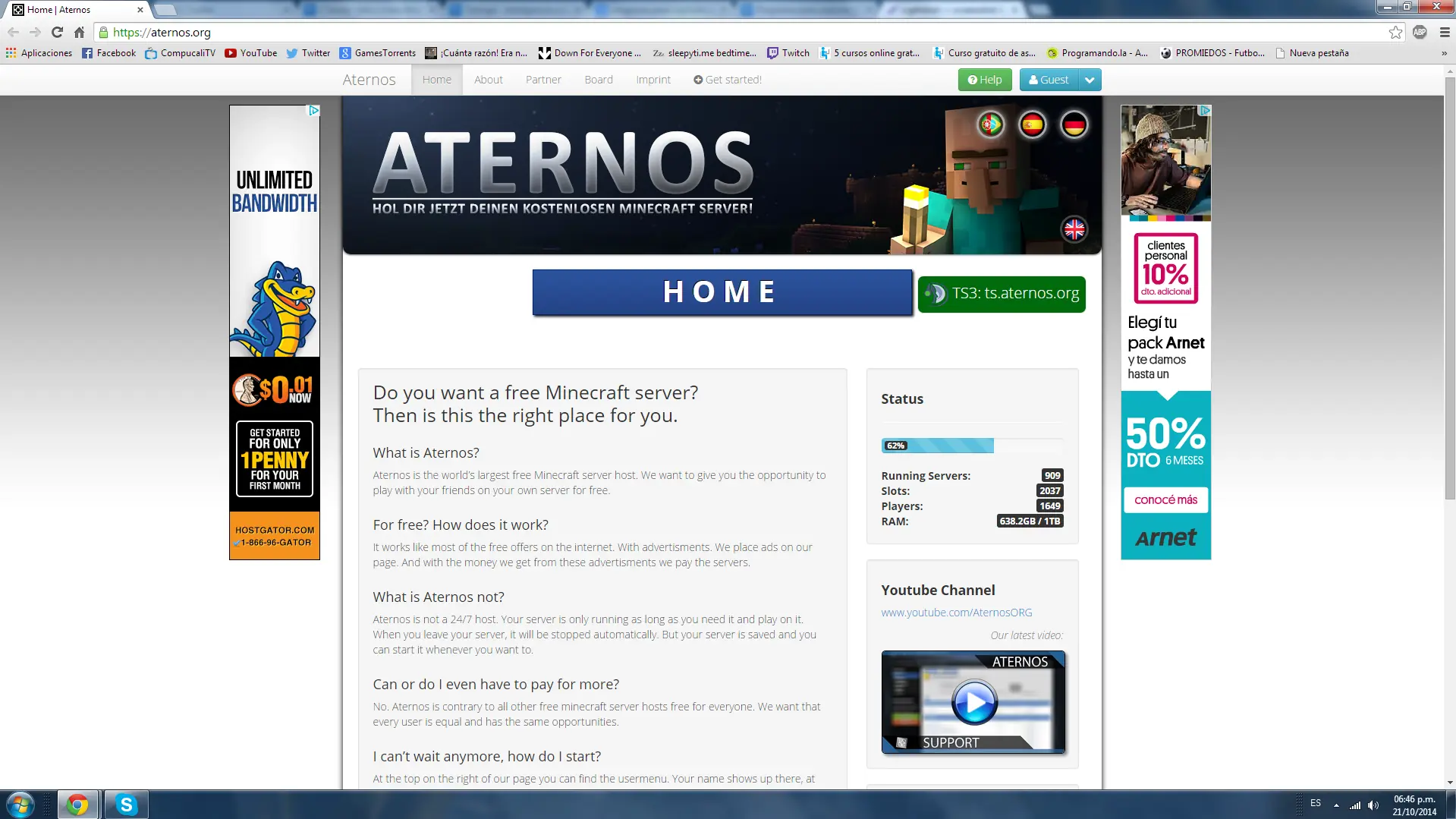Open the Home nav tab

tap(437, 80)
